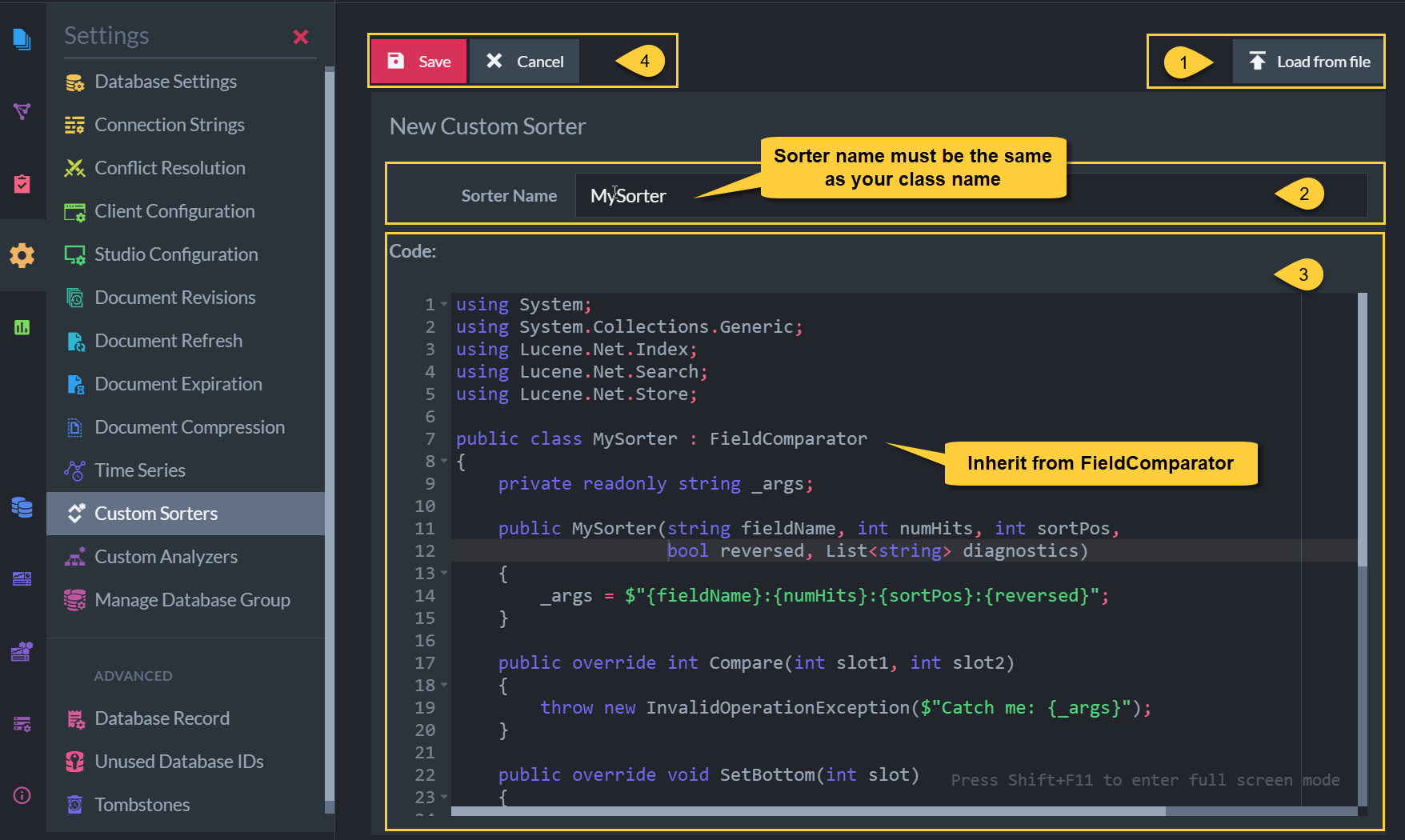Open Unused Database IDs text link
This screenshot has width=1405, height=840.
pos(179,762)
